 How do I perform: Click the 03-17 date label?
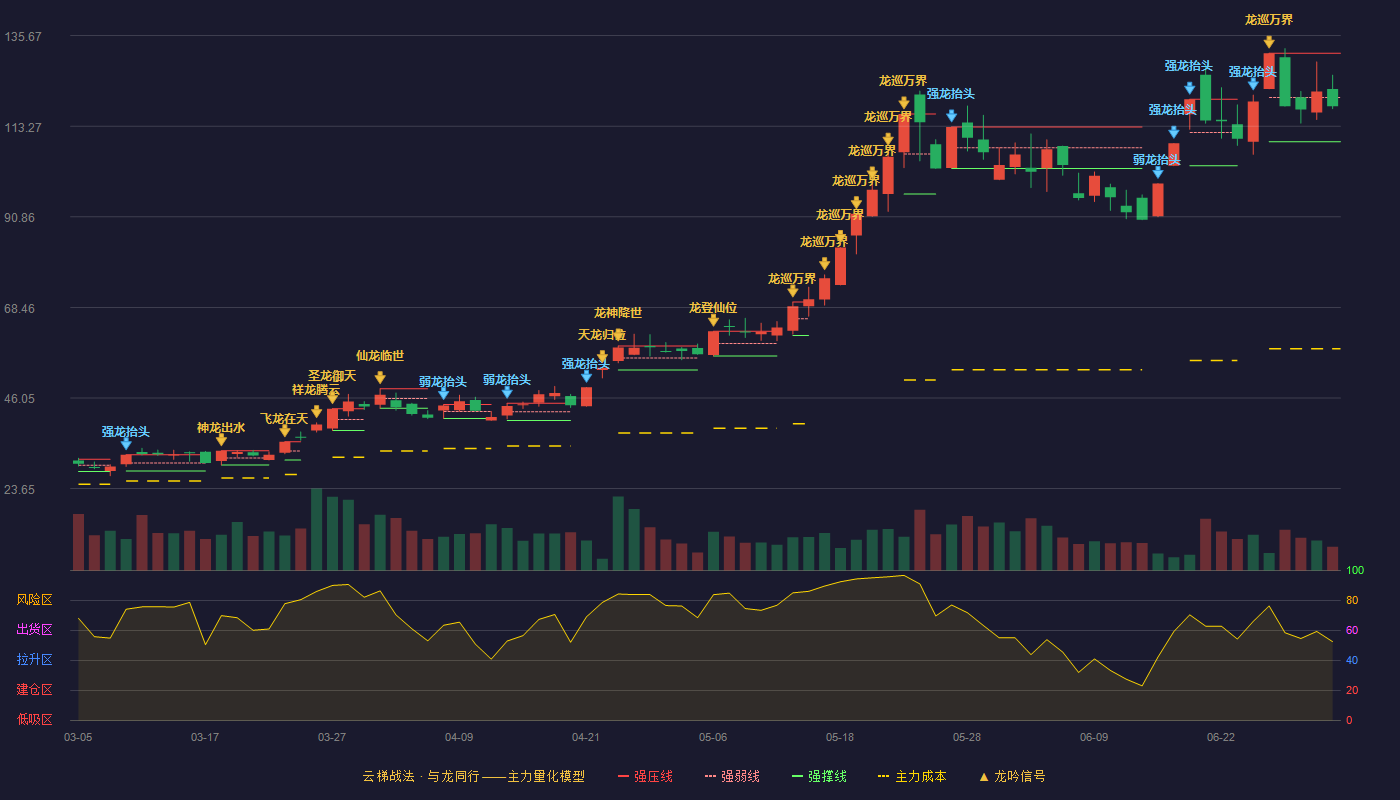(x=205, y=737)
